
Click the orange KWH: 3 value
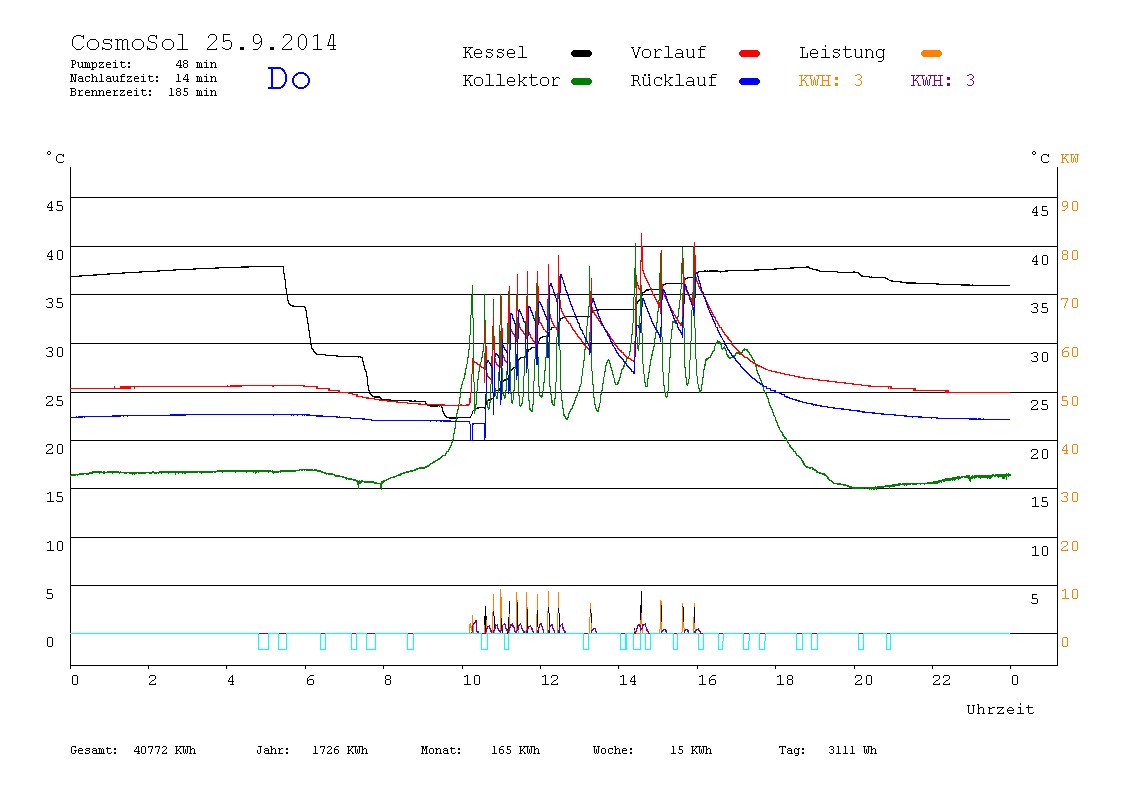click(831, 81)
